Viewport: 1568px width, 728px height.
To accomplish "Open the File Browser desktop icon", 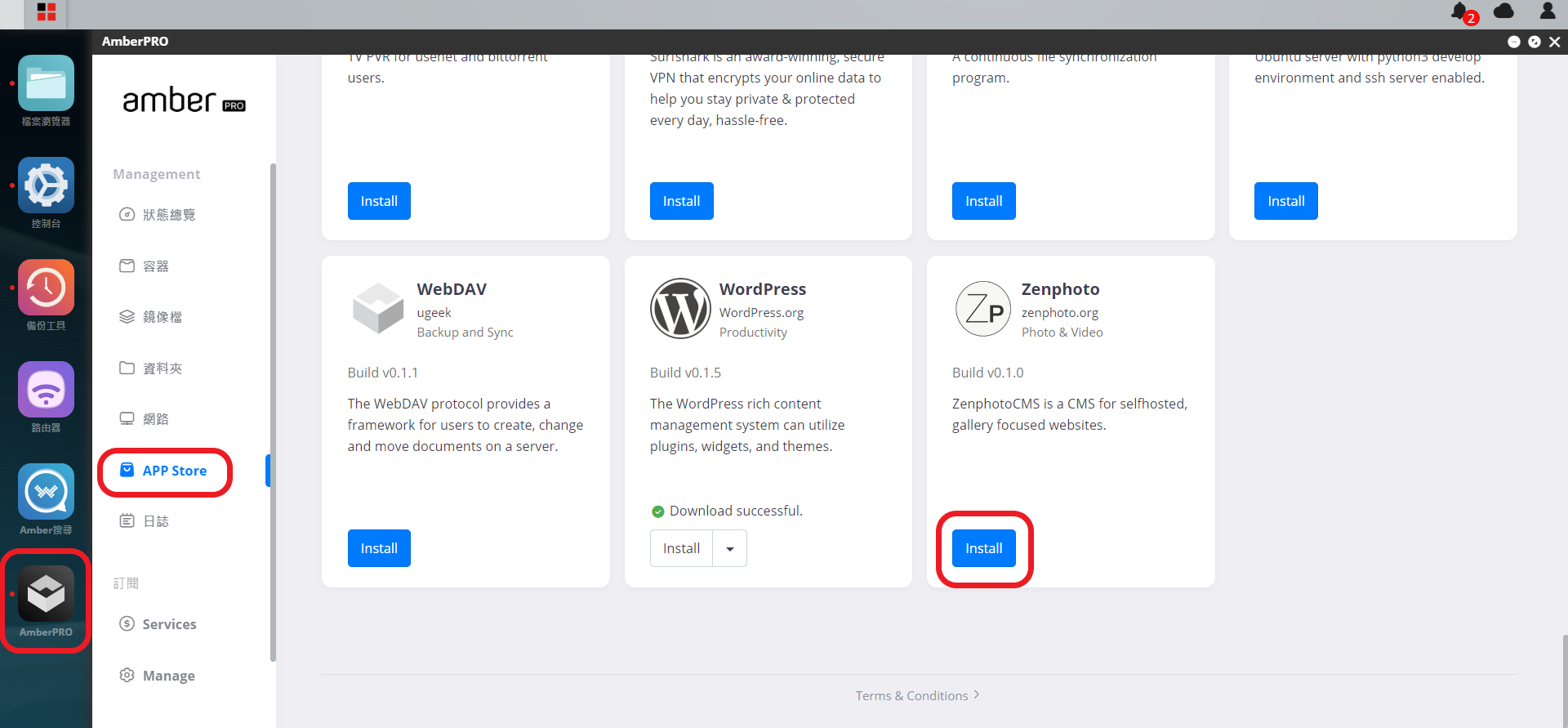I will [x=46, y=83].
